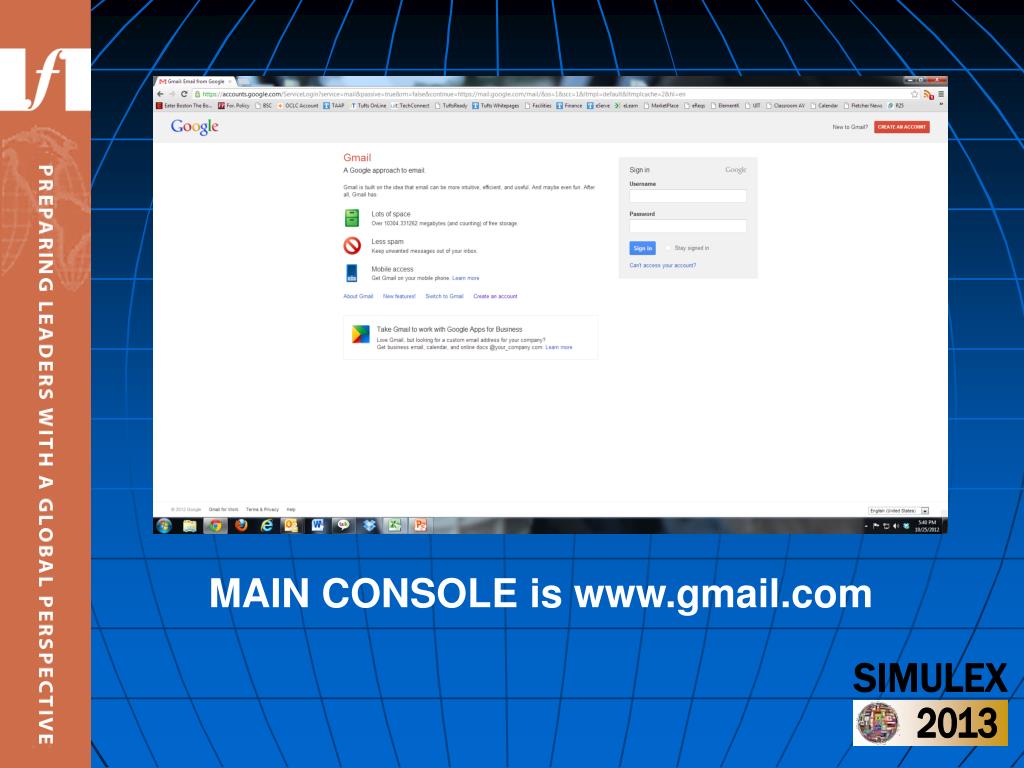Click the Action Center flag tray icon
Image resolution: width=1024 pixels, height=768 pixels.
(x=876, y=526)
